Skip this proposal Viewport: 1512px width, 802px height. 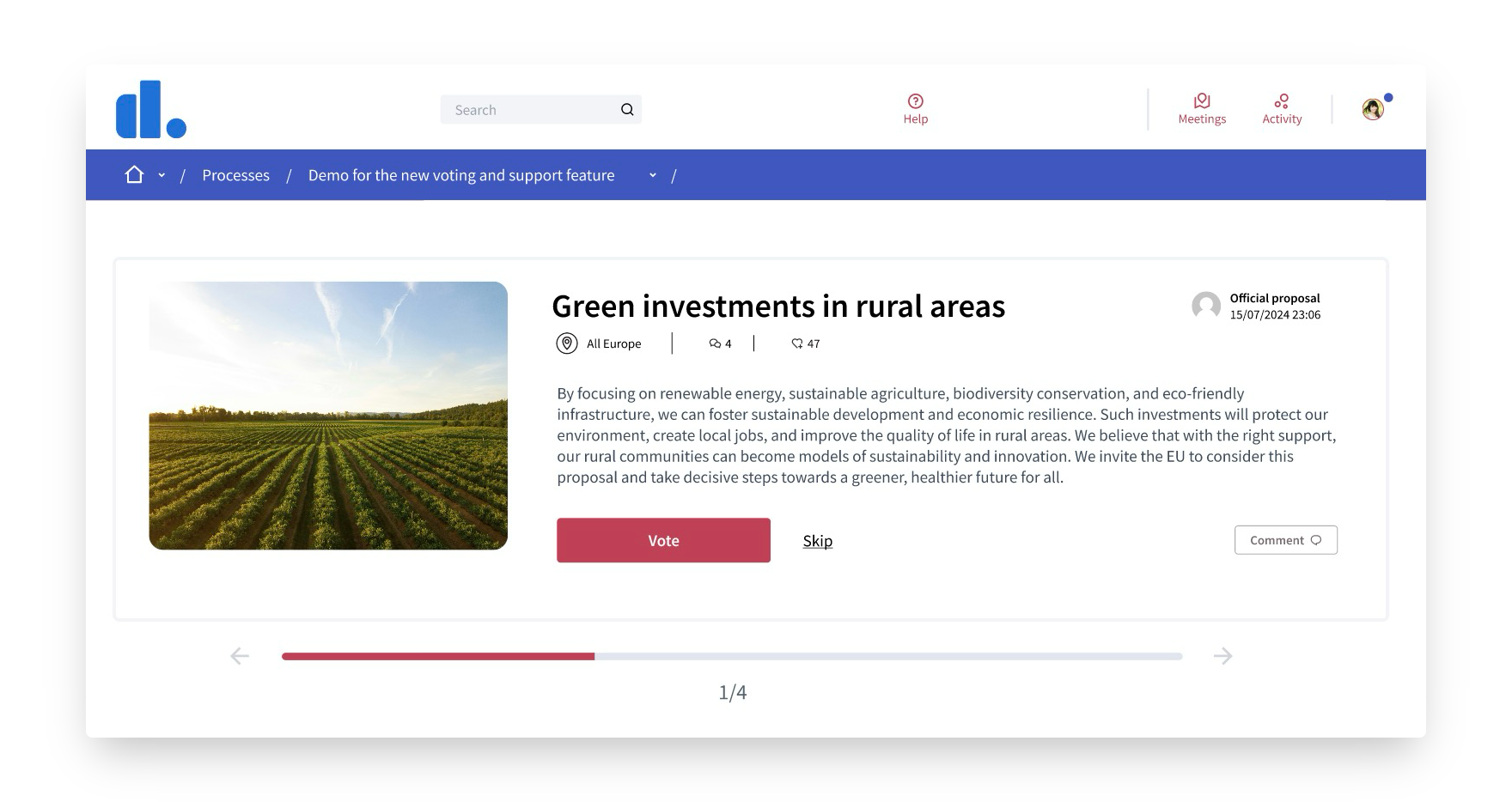(x=817, y=541)
